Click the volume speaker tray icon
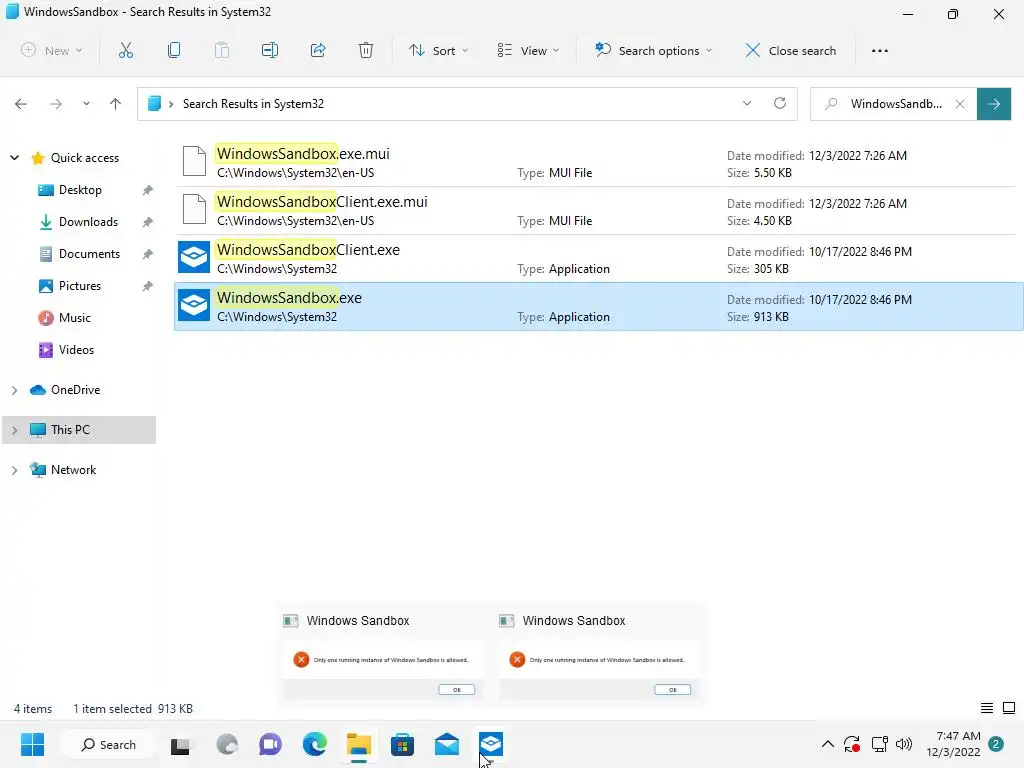 (x=904, y=744)
